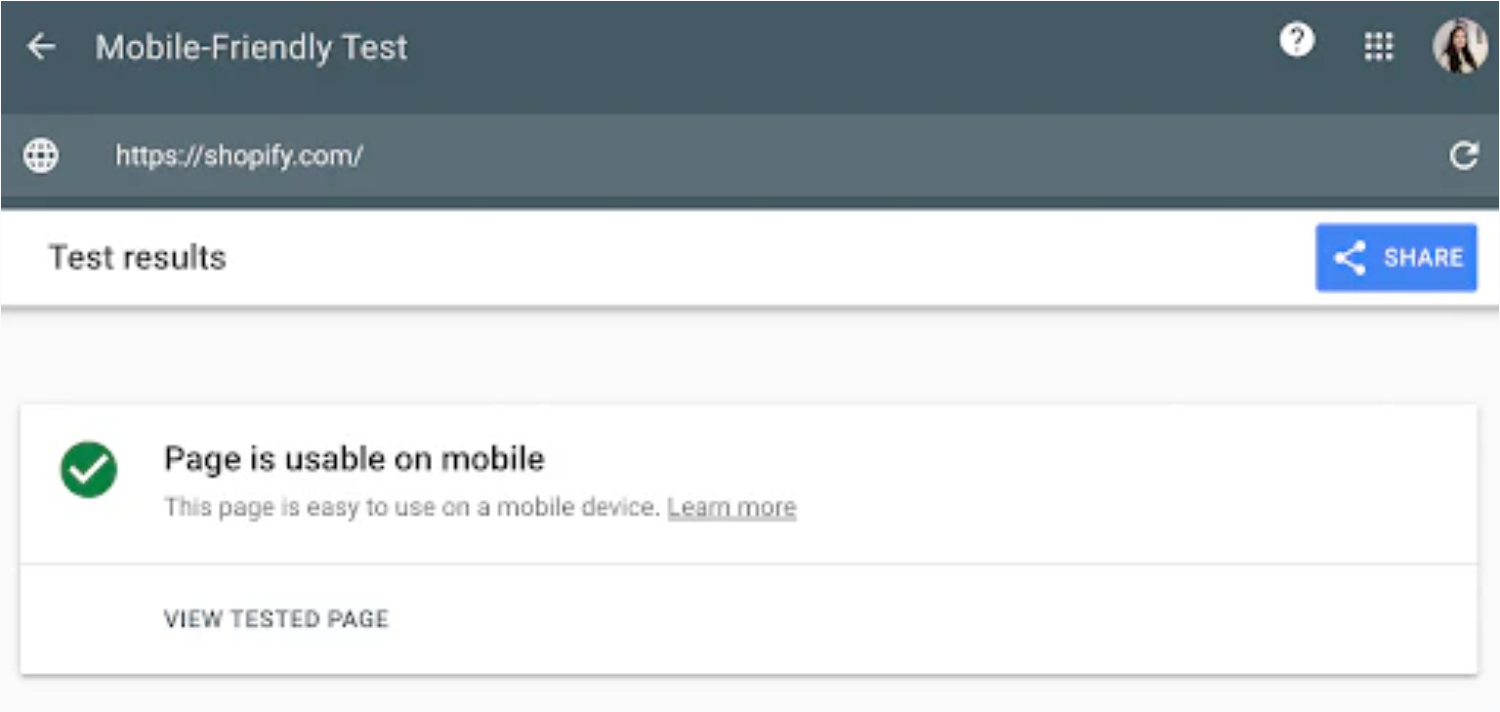Screen dimensions: 1500x712
Task: Open the account picture thumbnail menu
Action: point(1460,45)
